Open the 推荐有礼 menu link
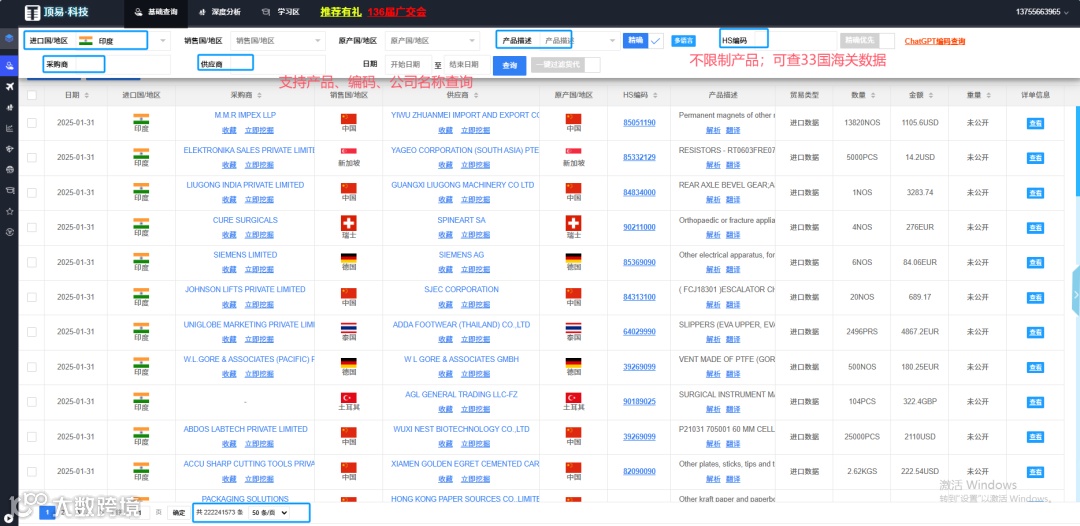 point(341,12)
